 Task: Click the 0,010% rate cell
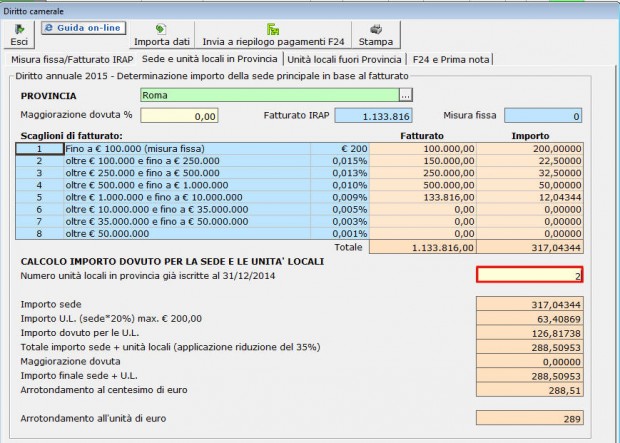point(340,185)
